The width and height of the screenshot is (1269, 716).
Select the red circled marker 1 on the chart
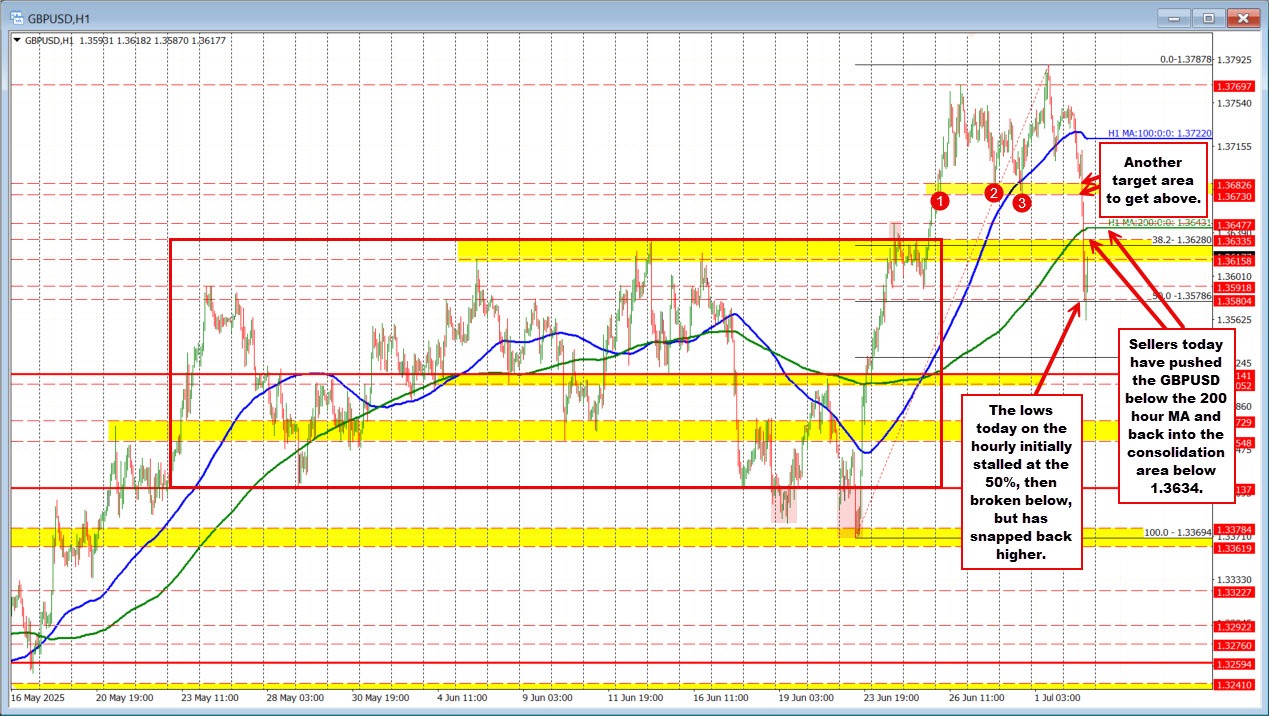click(x=940, y=200)
